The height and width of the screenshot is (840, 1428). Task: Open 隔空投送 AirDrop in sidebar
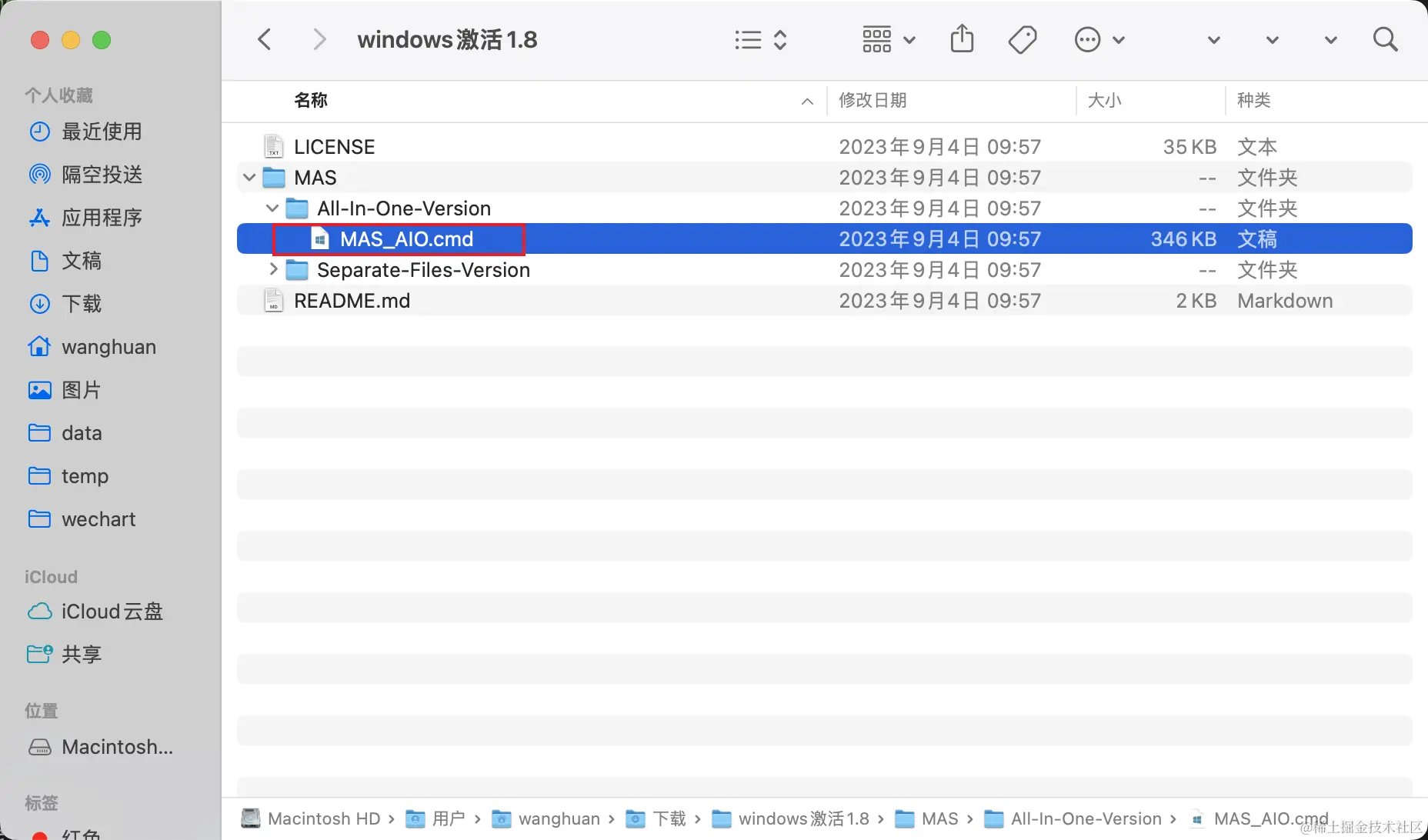102,175
